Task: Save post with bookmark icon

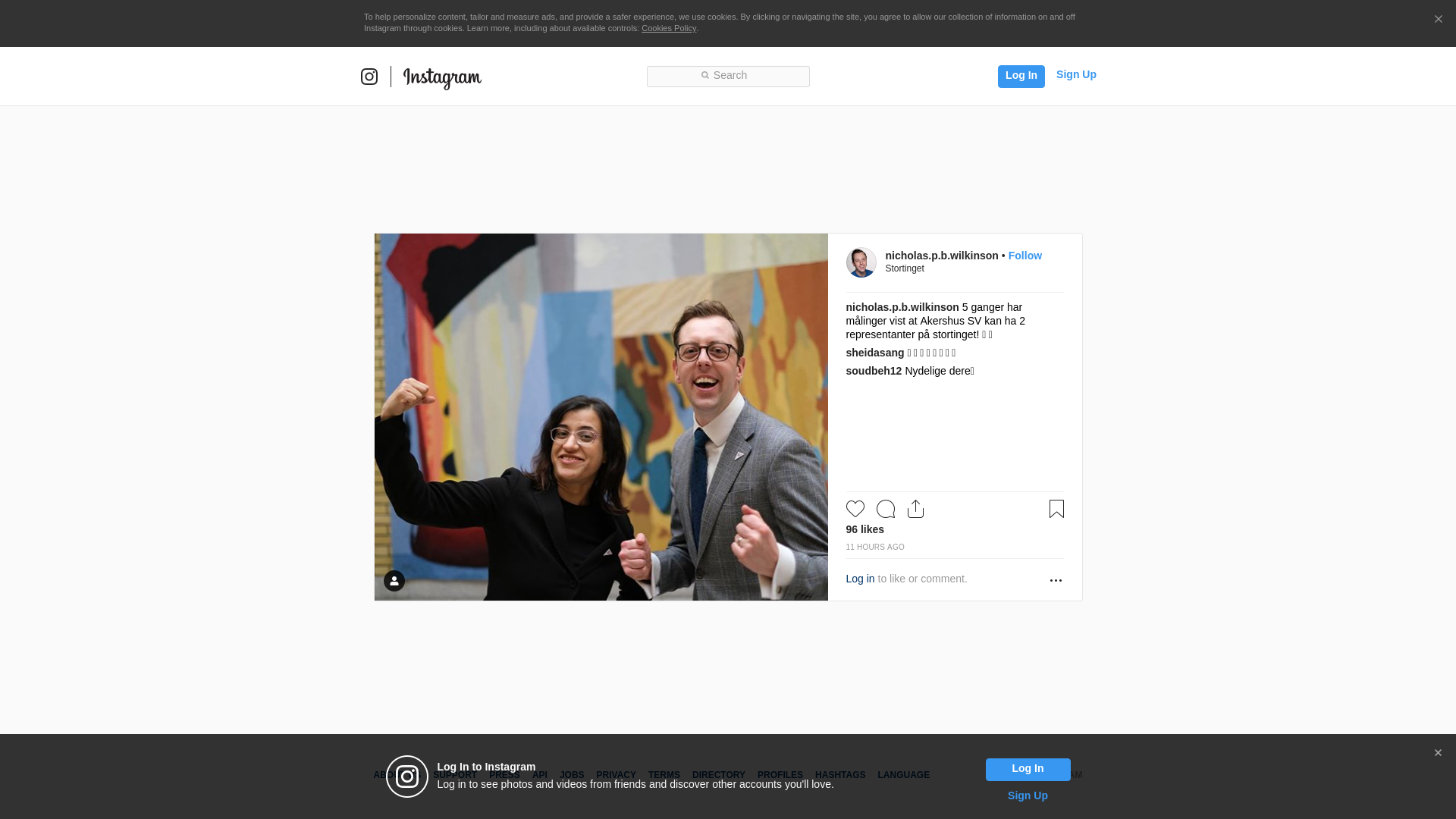Action: click(1056, 509)
